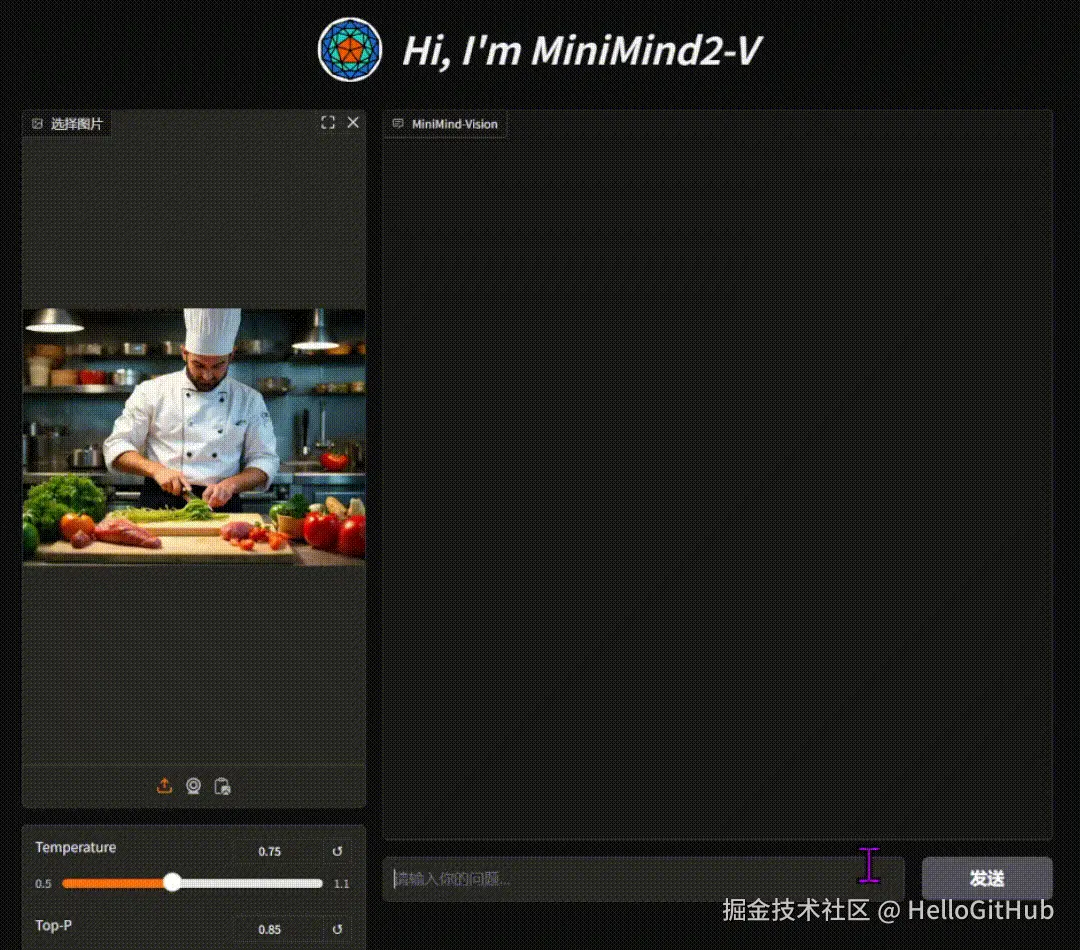Click the slider maximum value 1.1
1080x950 pixels.
click(342, 884)
